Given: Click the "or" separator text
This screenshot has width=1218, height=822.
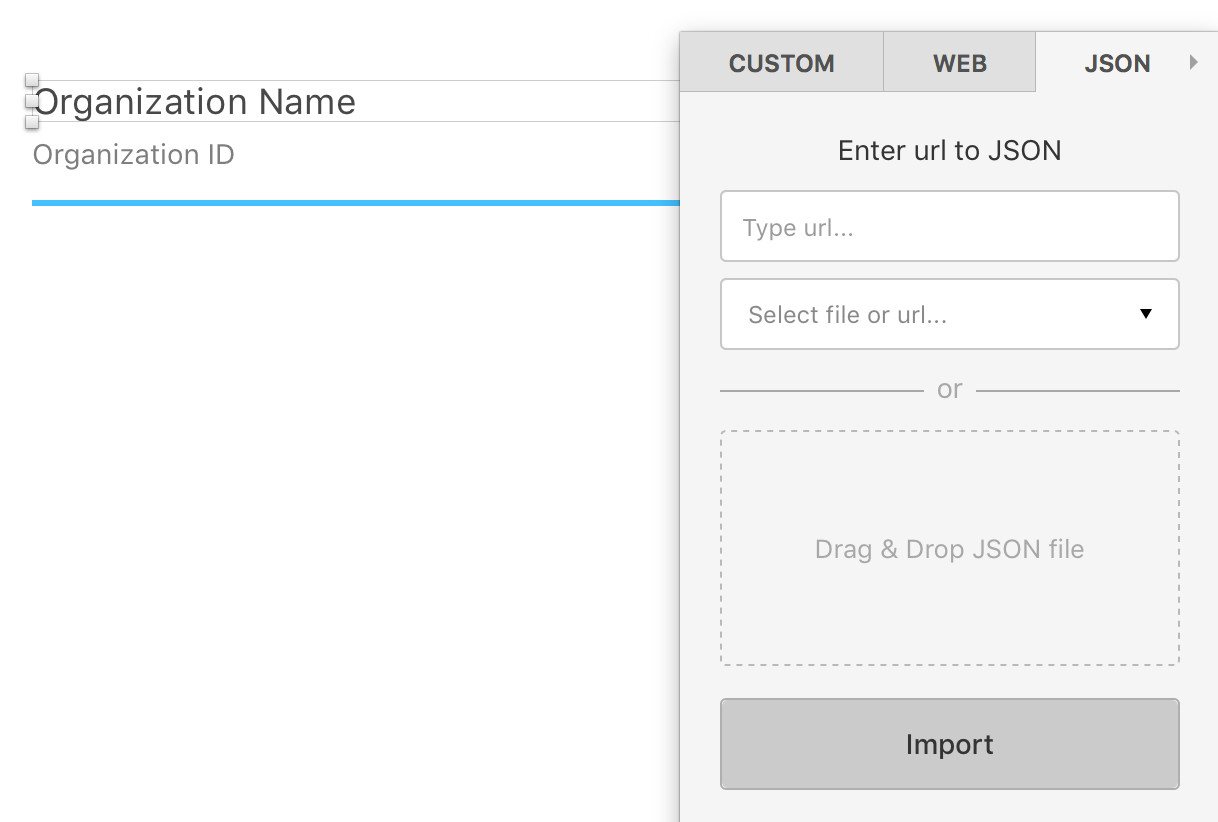Looking at the screenshot, I should pyautogui.click(x=949, y=390).
